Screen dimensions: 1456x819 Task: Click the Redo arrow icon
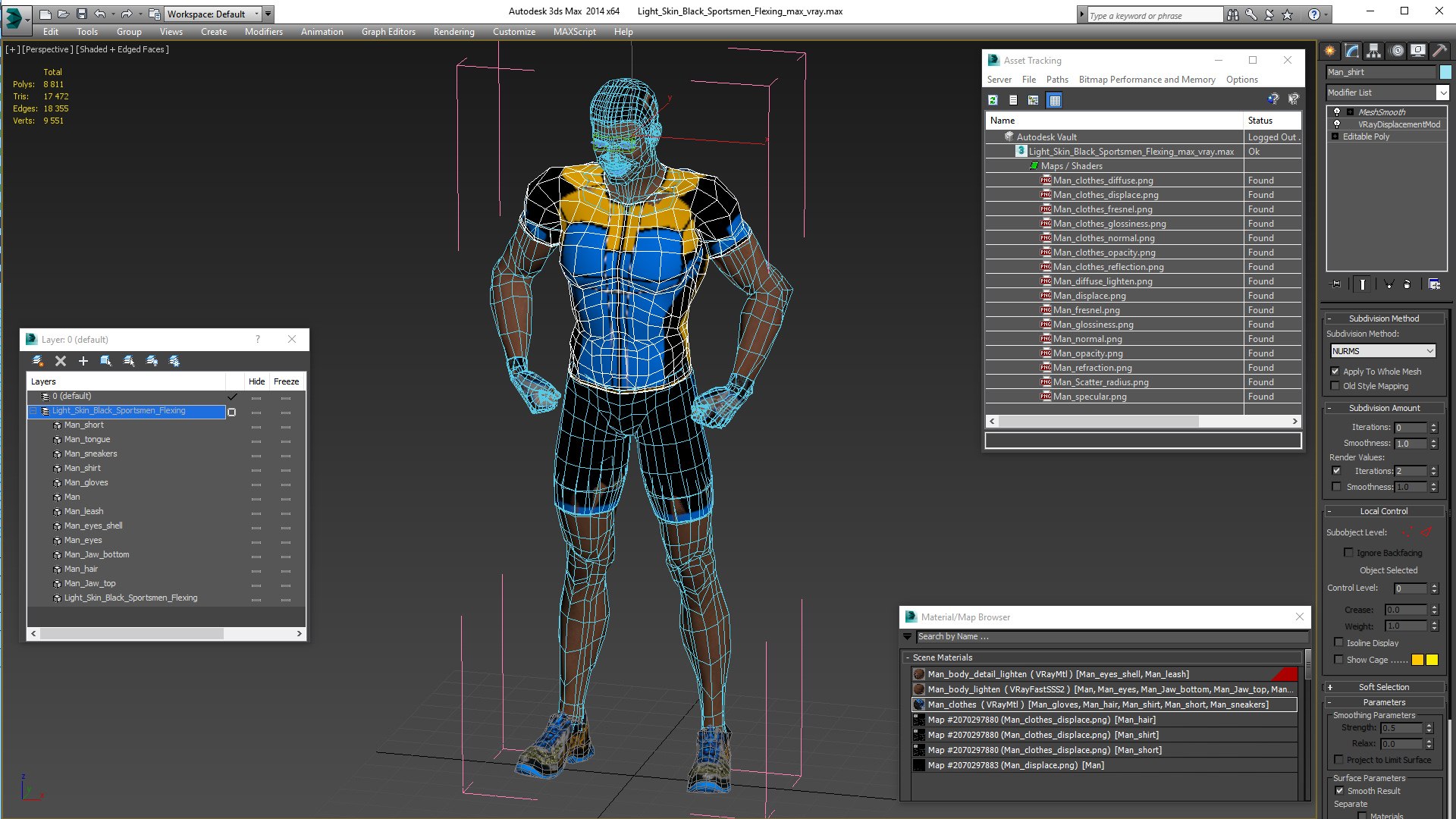coord(126,14)
